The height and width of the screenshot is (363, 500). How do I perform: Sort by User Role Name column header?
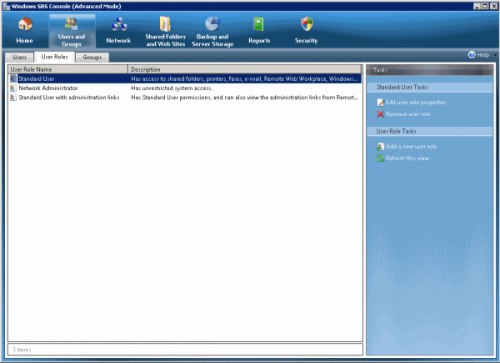coord(68,69)
